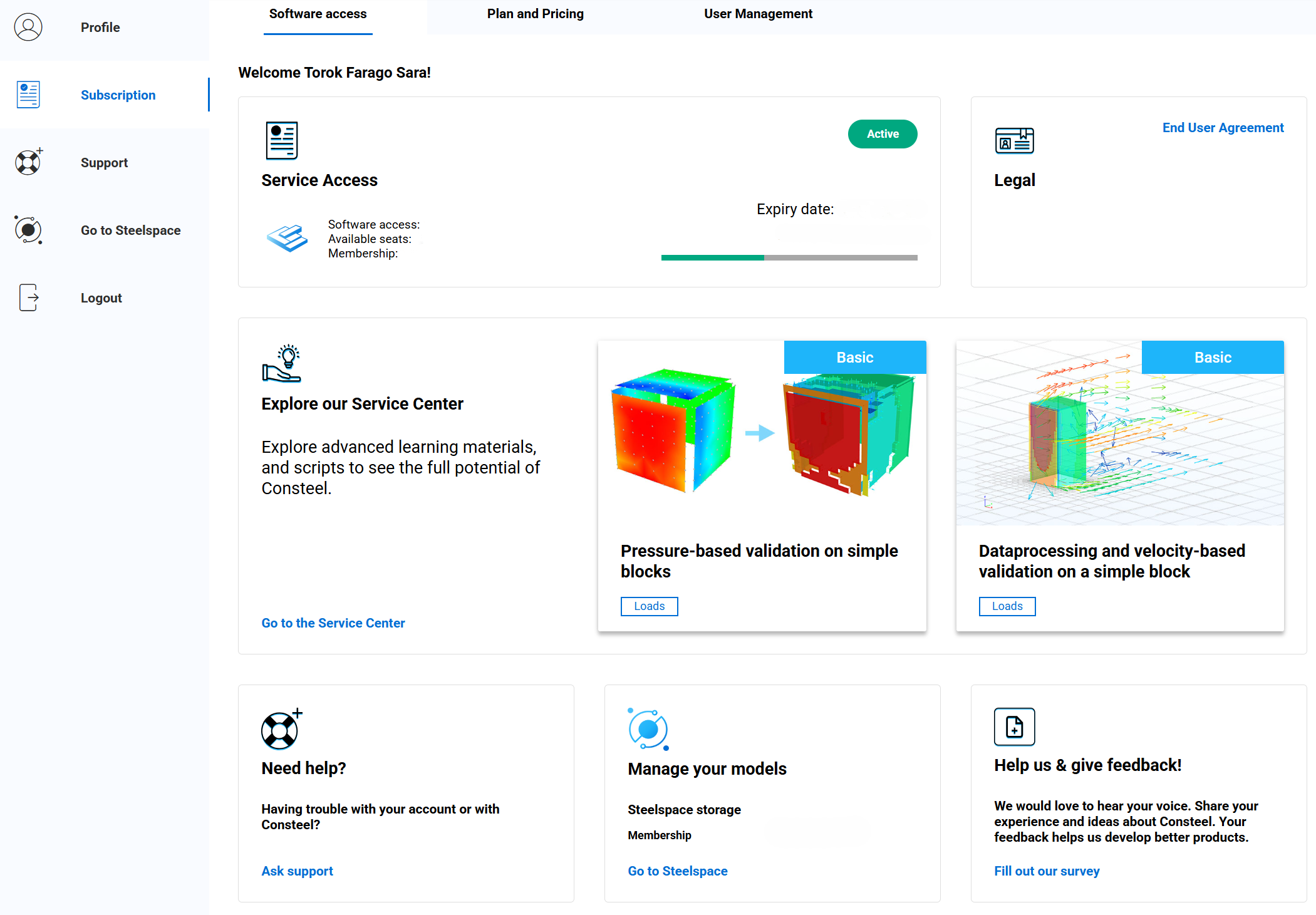This screenshot has width=1316, height=915.
Task: Click the Service Access ID card icon
Action: point(282,141)
